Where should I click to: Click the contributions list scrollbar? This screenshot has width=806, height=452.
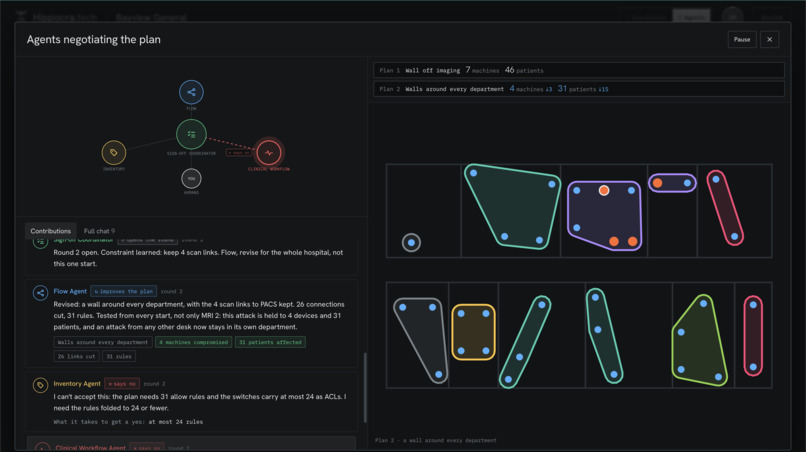point(365,387)
